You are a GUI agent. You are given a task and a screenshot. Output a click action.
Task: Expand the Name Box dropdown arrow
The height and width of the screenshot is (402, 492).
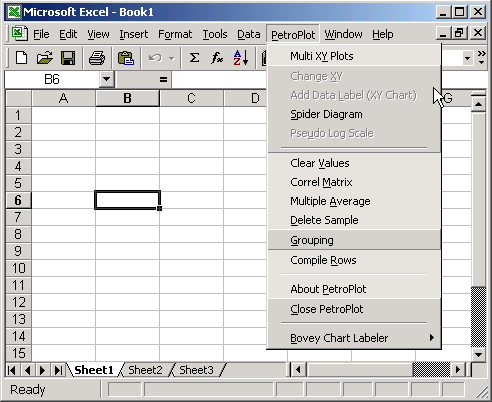pos(106,79)
